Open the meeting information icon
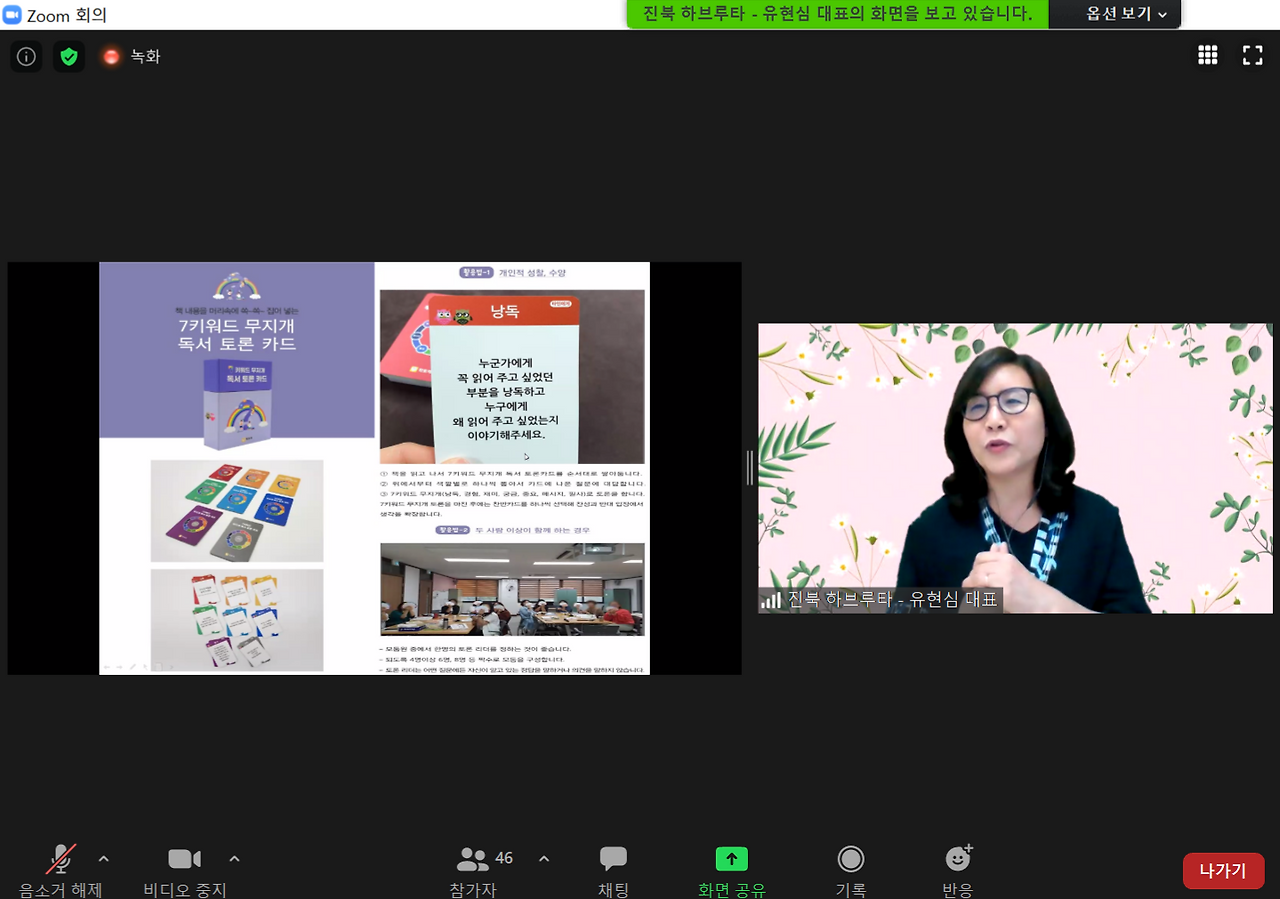 pos(26,56)
